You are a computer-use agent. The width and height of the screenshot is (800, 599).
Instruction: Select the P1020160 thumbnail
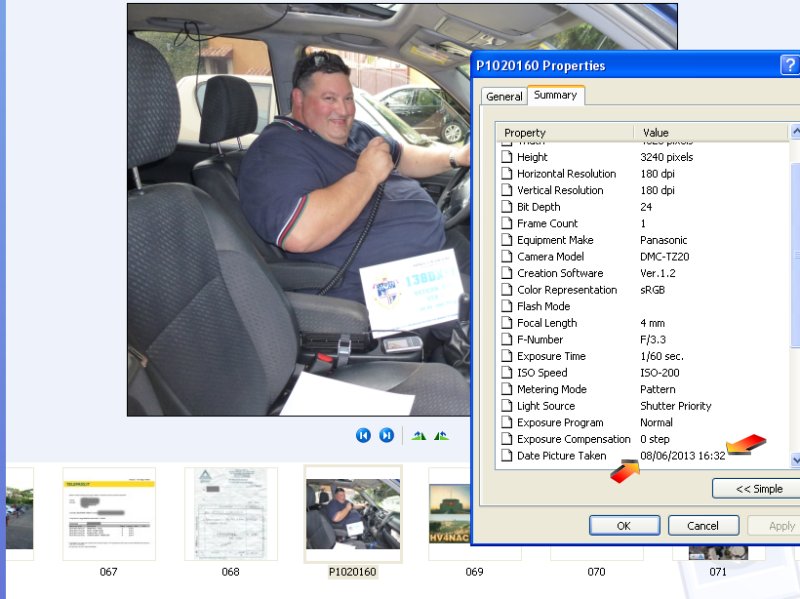353,514
